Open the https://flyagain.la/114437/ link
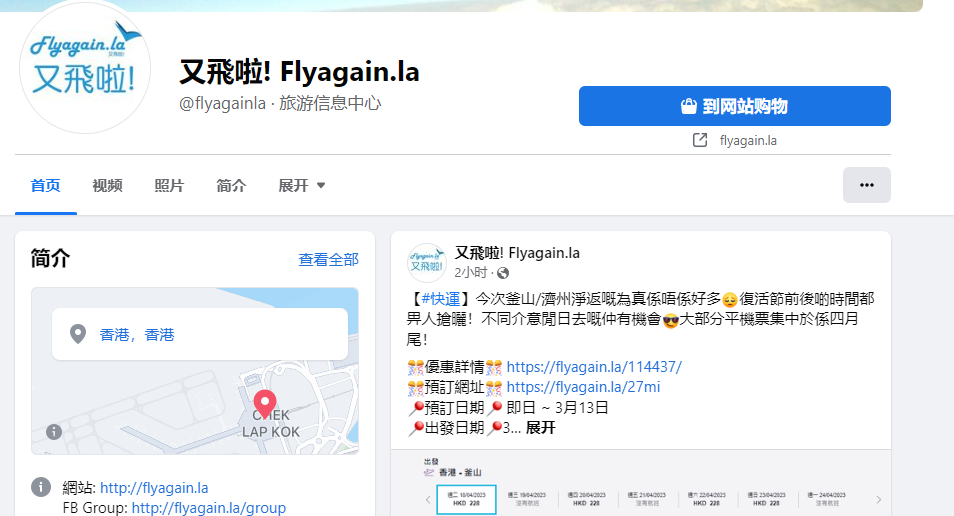The width and height of the screenshot is (954, 516). pyautogui.click(x=594, y=367)
